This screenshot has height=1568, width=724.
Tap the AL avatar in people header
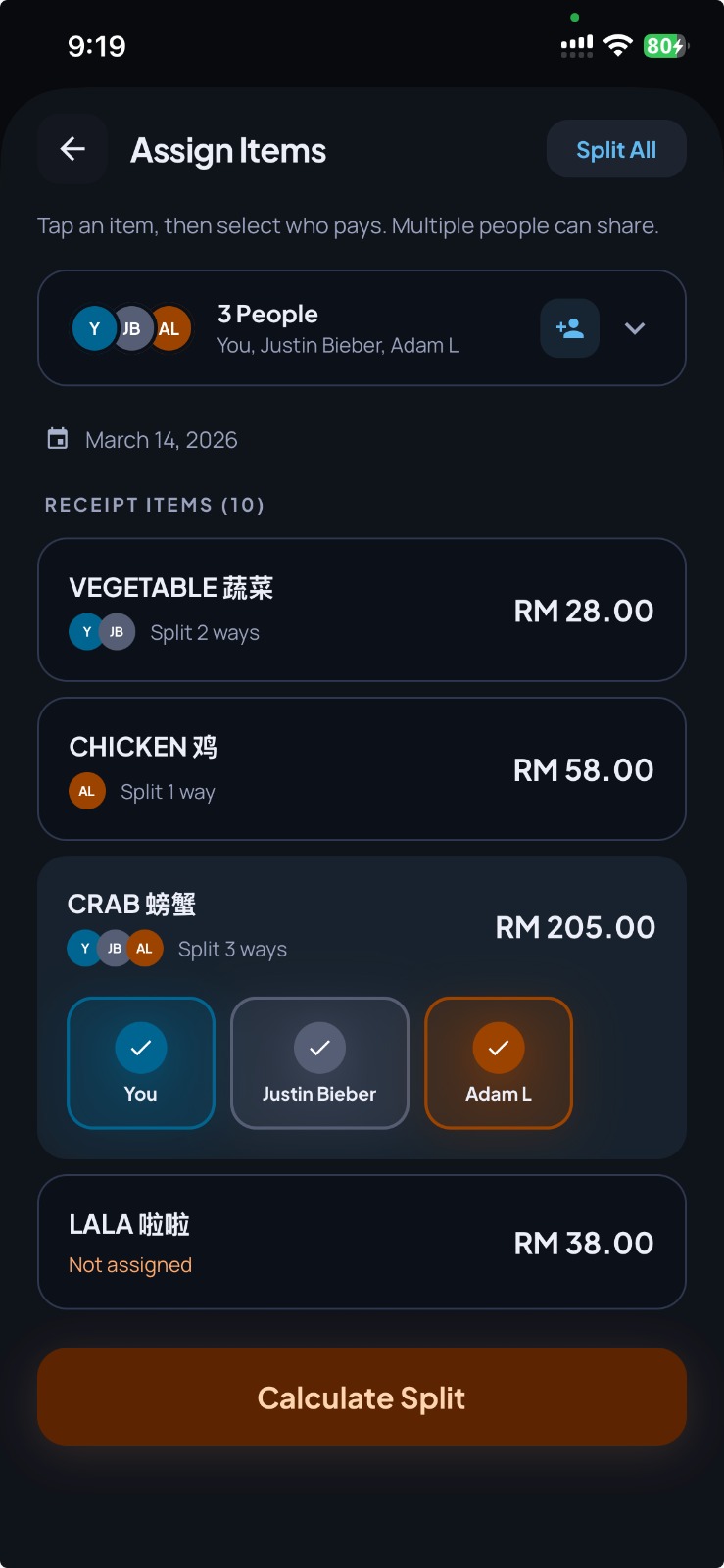[170, 328]
